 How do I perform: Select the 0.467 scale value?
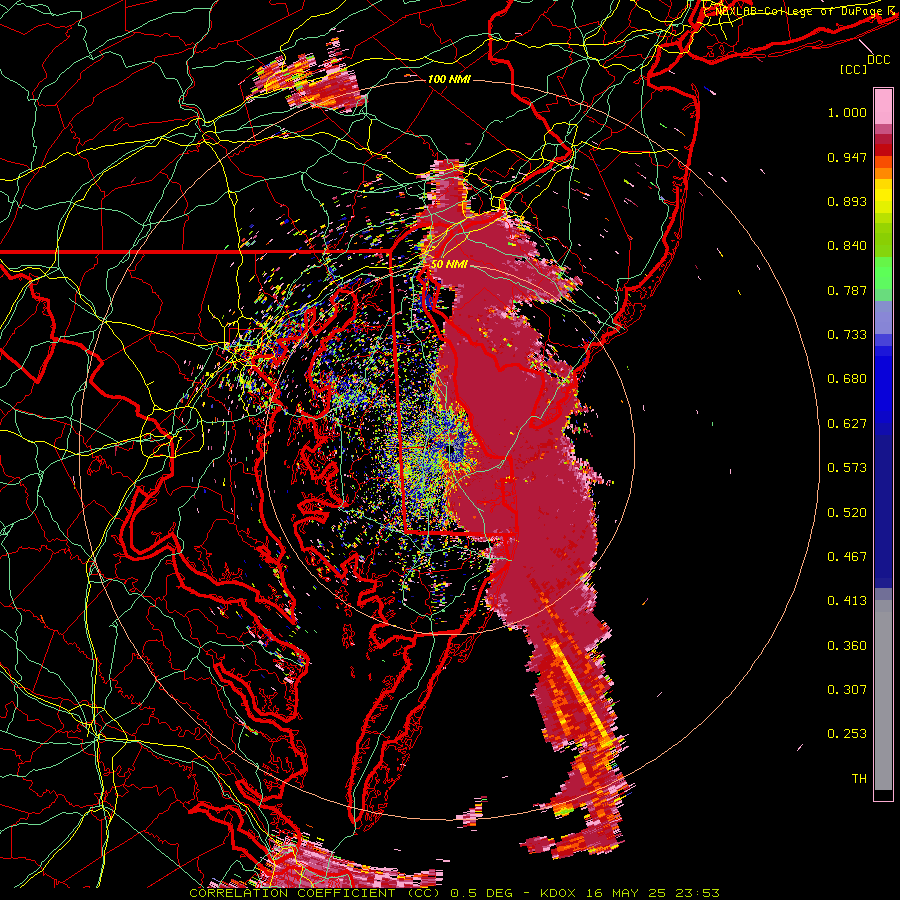tap(847, 557)
